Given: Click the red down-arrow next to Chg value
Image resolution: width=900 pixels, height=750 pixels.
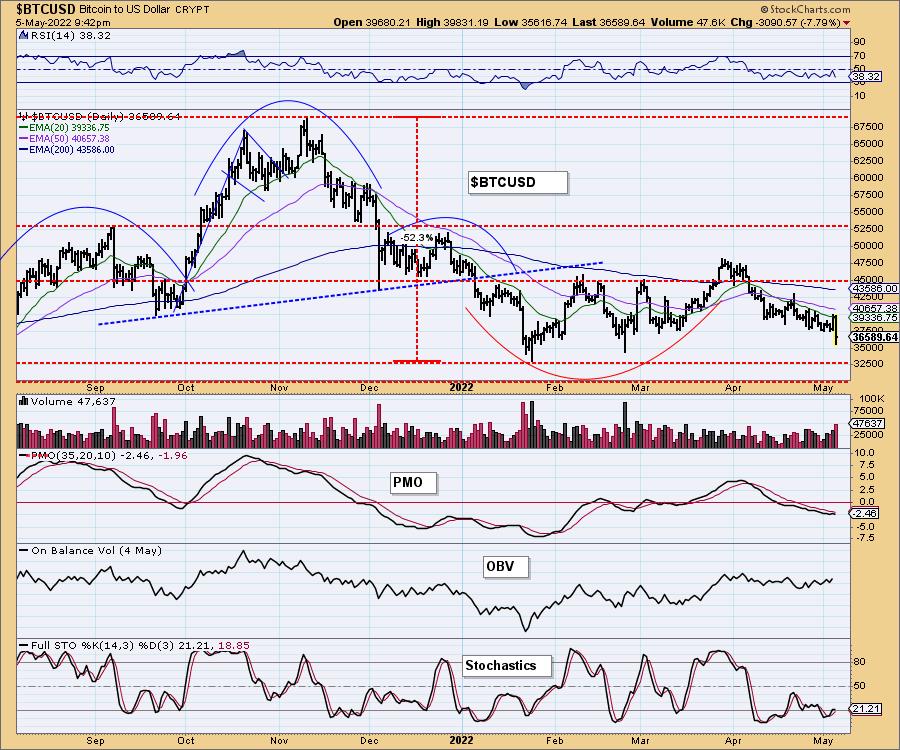Looking at the screenshot, I should pos(847,23).
